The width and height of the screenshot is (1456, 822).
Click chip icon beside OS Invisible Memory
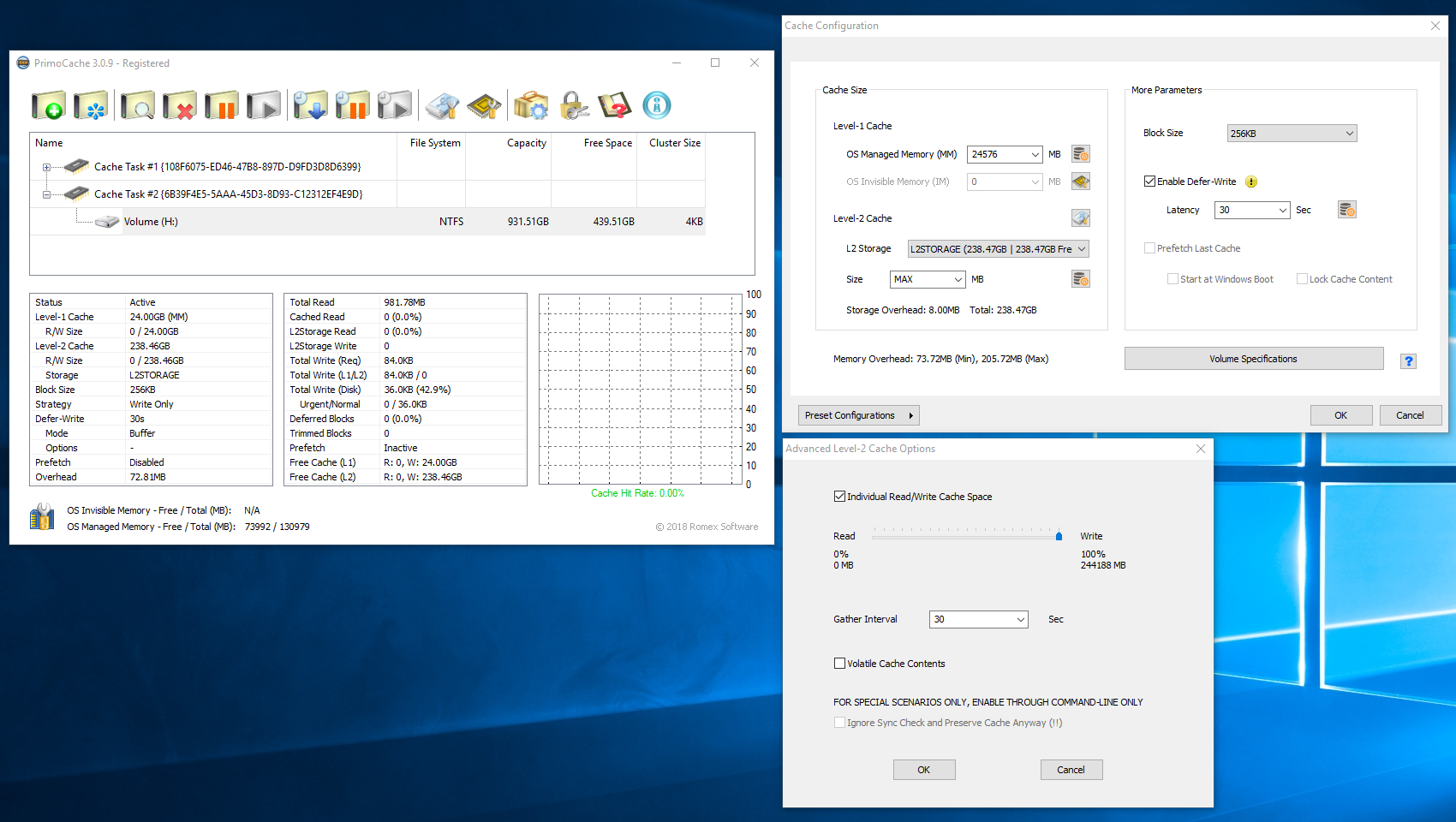[x=1081, y=182]
